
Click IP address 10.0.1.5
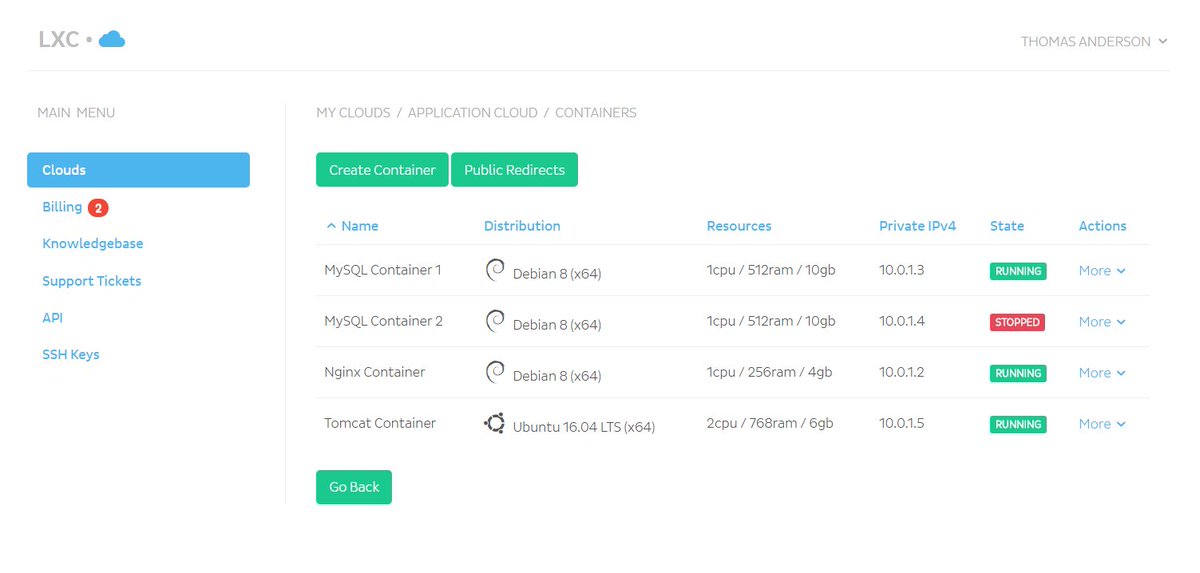901,423
